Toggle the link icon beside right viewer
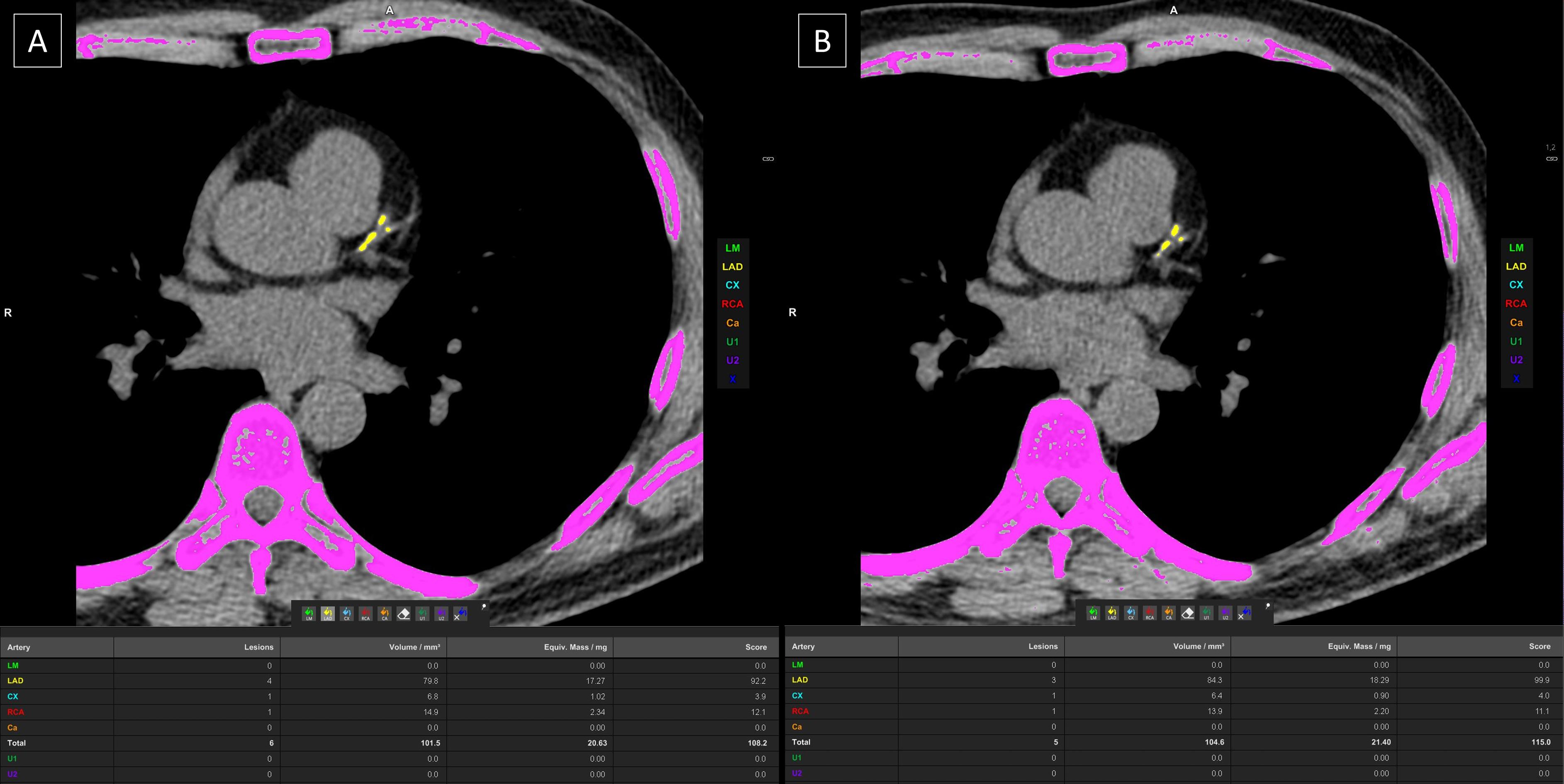1564x784 pixels. (1551, 159)
